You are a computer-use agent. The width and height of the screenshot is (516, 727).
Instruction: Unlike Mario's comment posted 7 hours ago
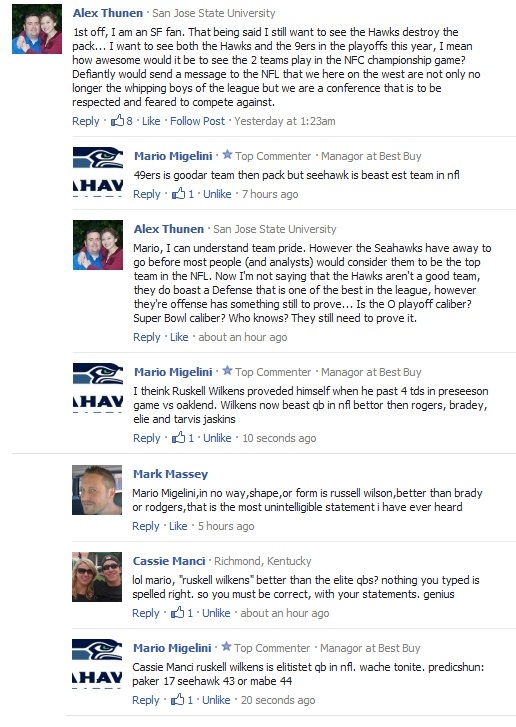tap(217, 194)
